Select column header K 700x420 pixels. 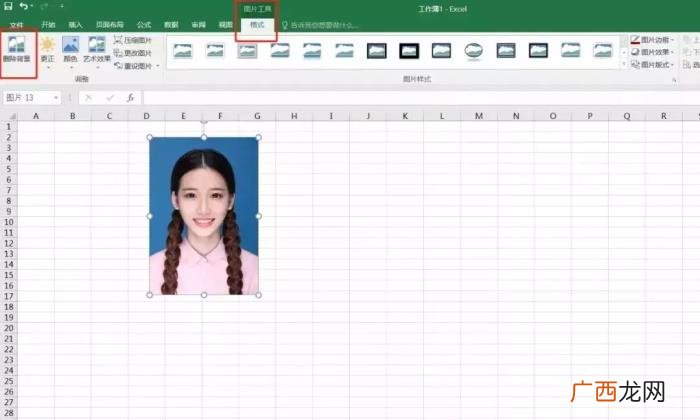click(405, 116)
